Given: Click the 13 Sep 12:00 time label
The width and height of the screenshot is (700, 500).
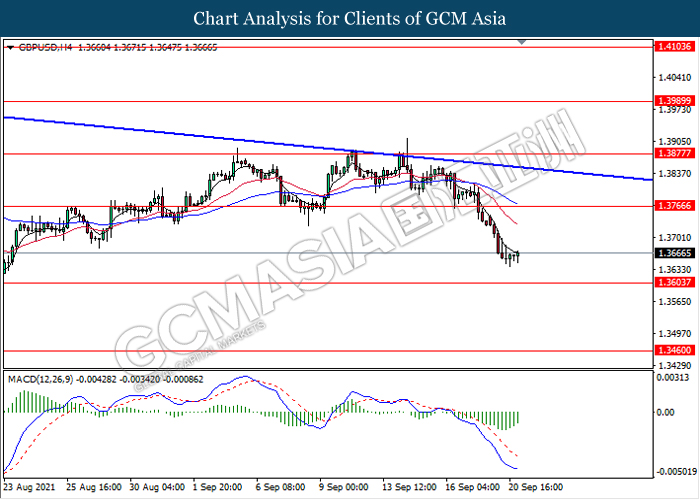Looking at the screenshot, I should 409,487.
